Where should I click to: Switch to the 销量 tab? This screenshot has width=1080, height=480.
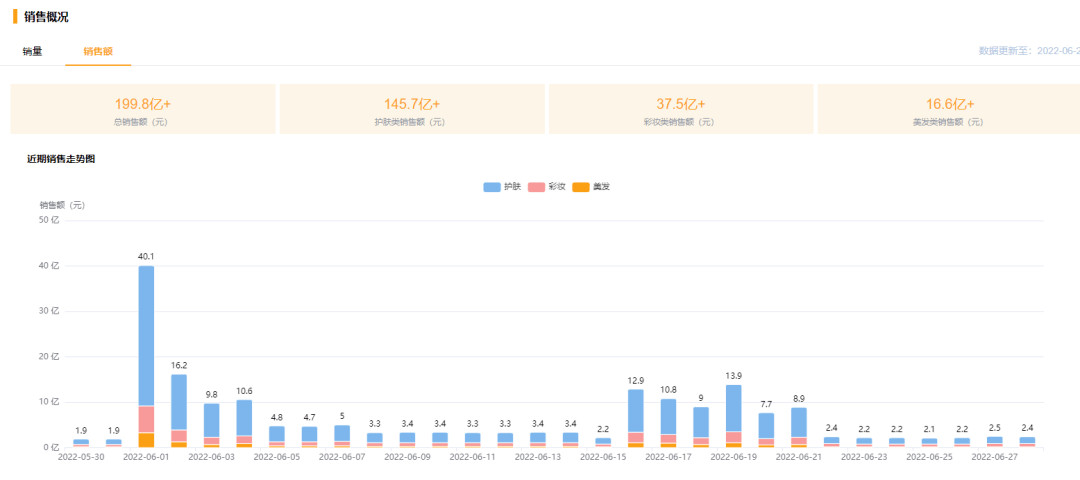coord(32,52)
